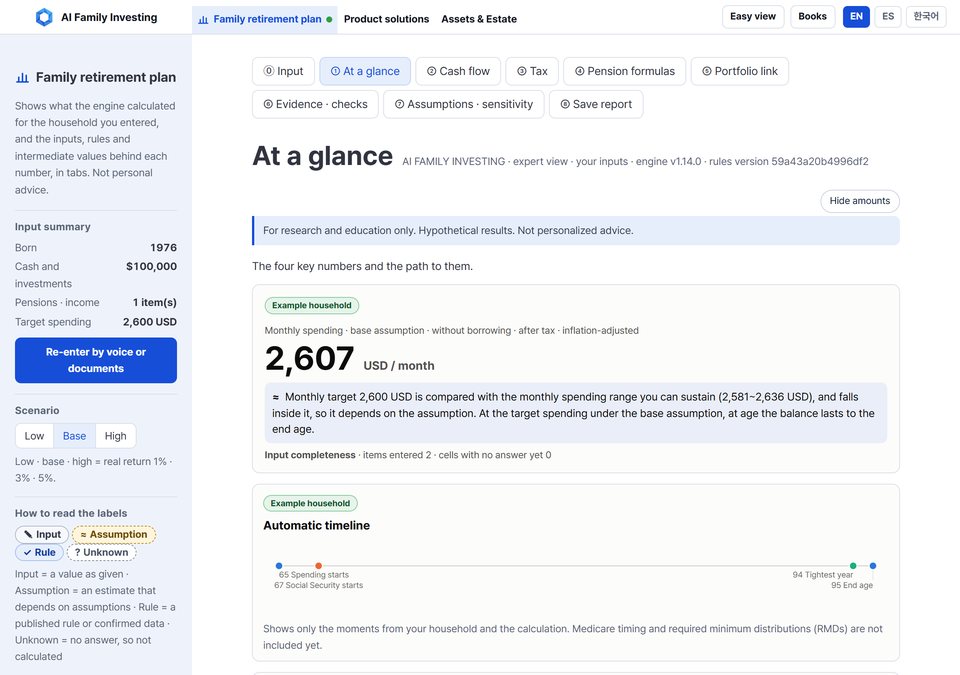Select the 94 Tightest year timeline dot
Viewport: 960px width, 675px height.
853,566
